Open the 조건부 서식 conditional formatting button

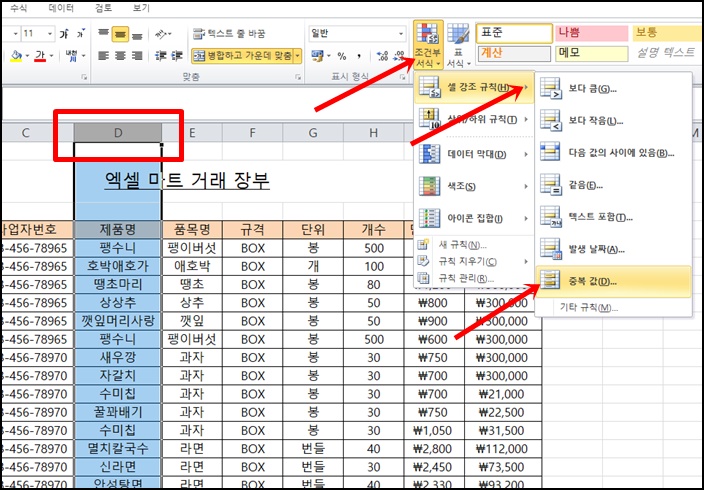tap(428, 45)
